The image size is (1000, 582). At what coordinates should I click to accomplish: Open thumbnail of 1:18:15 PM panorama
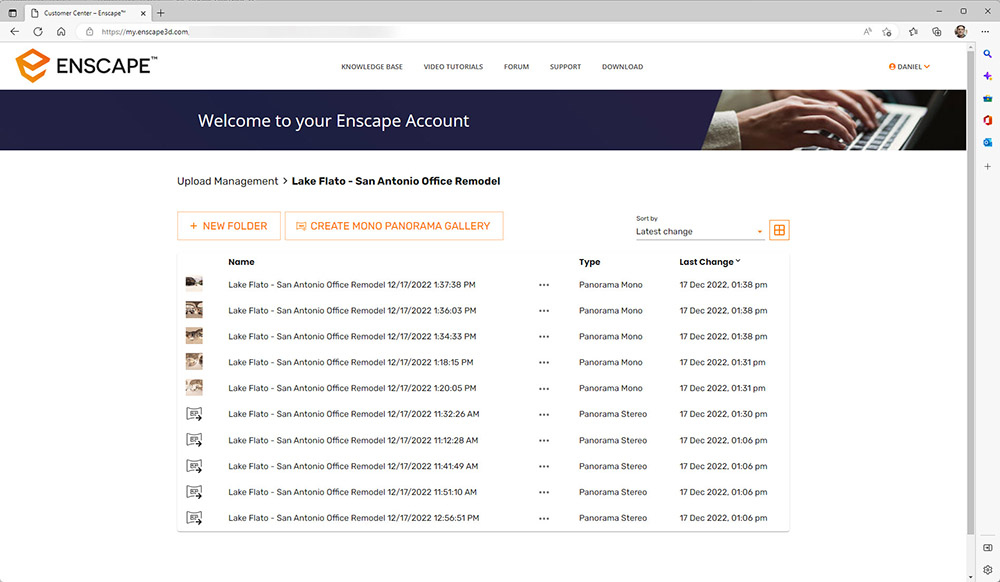tap(194, 361)
